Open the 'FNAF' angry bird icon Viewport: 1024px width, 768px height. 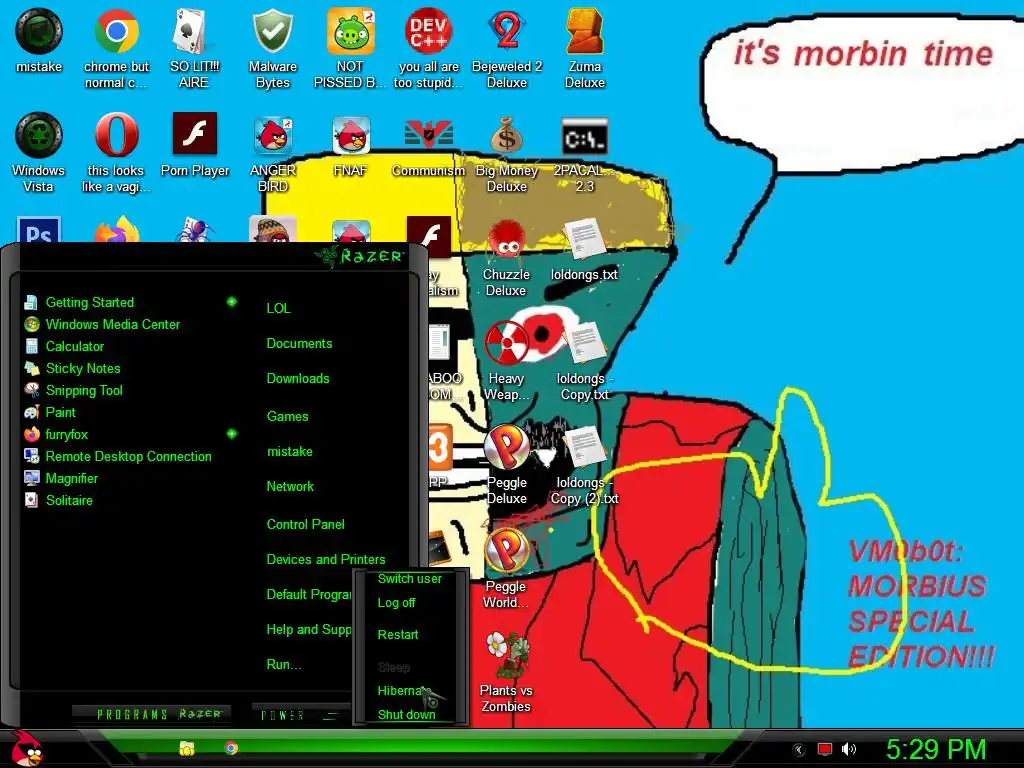coord(351,145)
